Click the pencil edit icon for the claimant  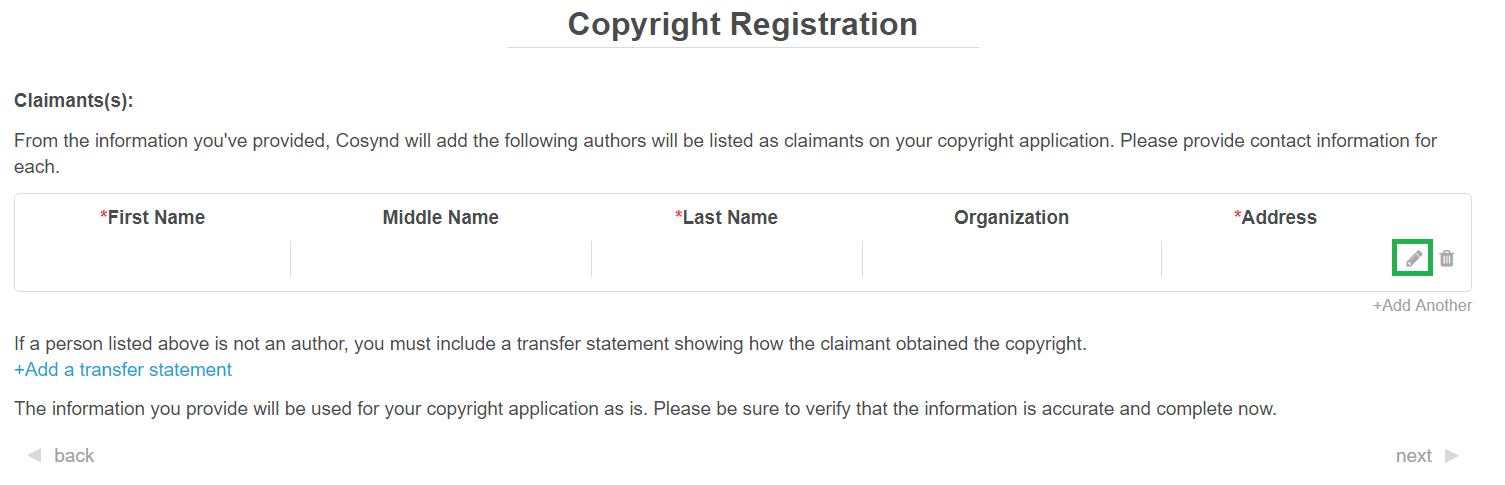[1413, 258]
